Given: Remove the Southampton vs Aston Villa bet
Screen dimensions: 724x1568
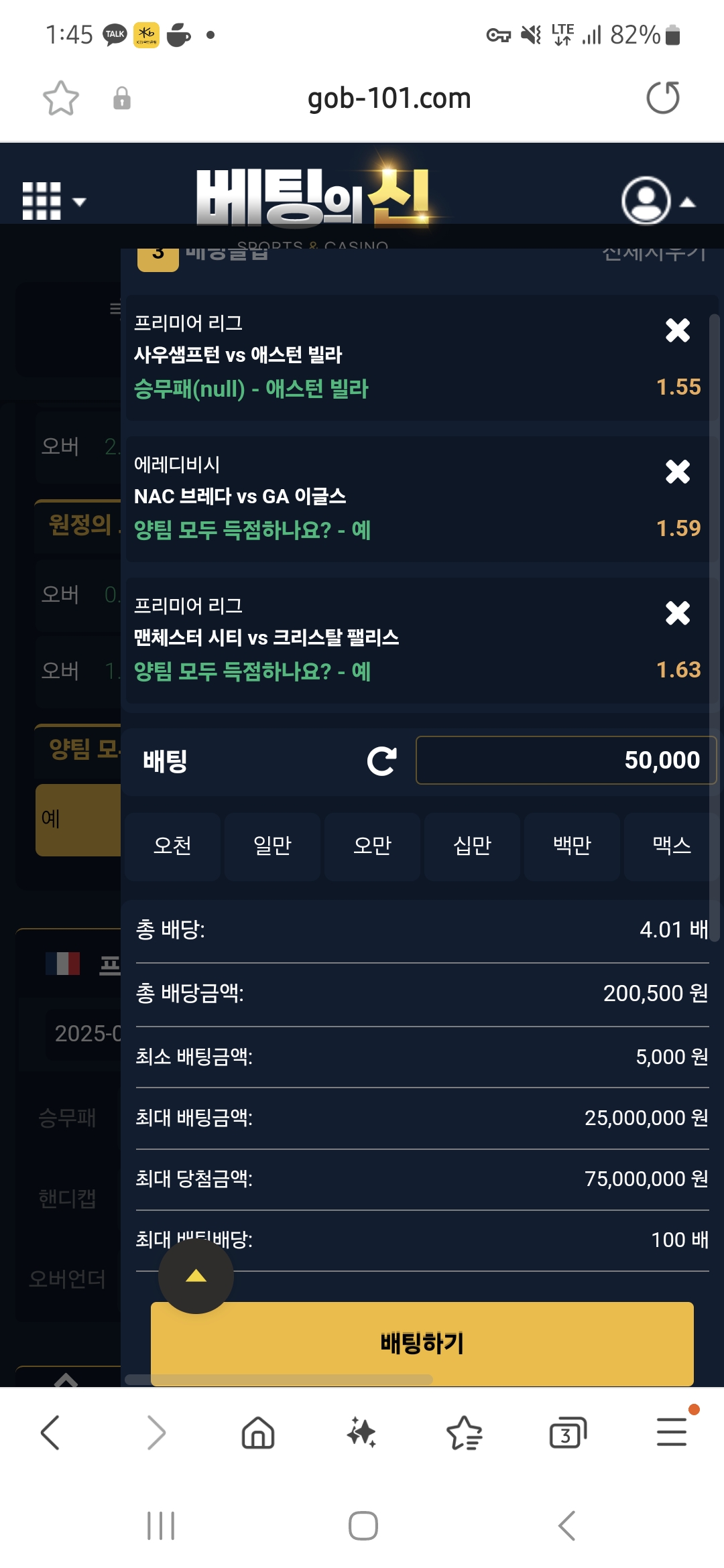Looking at the screenshot, I should [678, 330].
